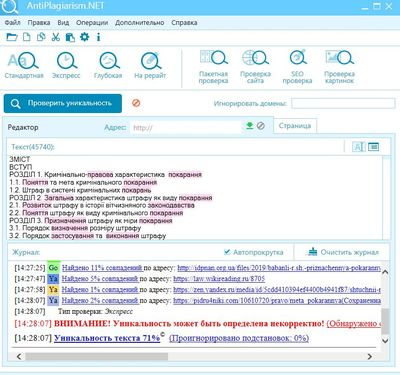Select Глубокая check mode

click(x=108, y=65)
